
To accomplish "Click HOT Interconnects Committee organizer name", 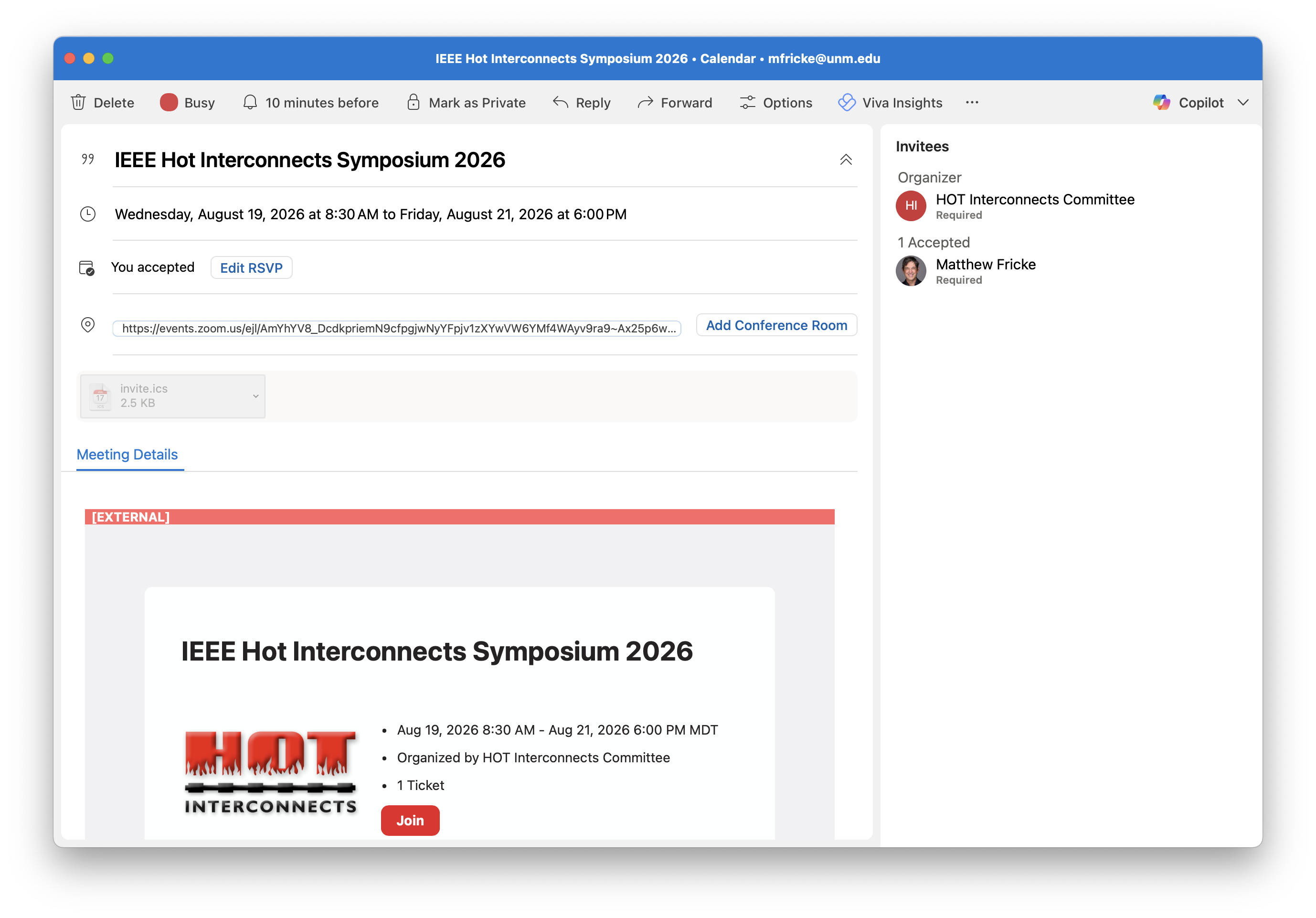I will pyautogui.click(x=1035, y=200).
